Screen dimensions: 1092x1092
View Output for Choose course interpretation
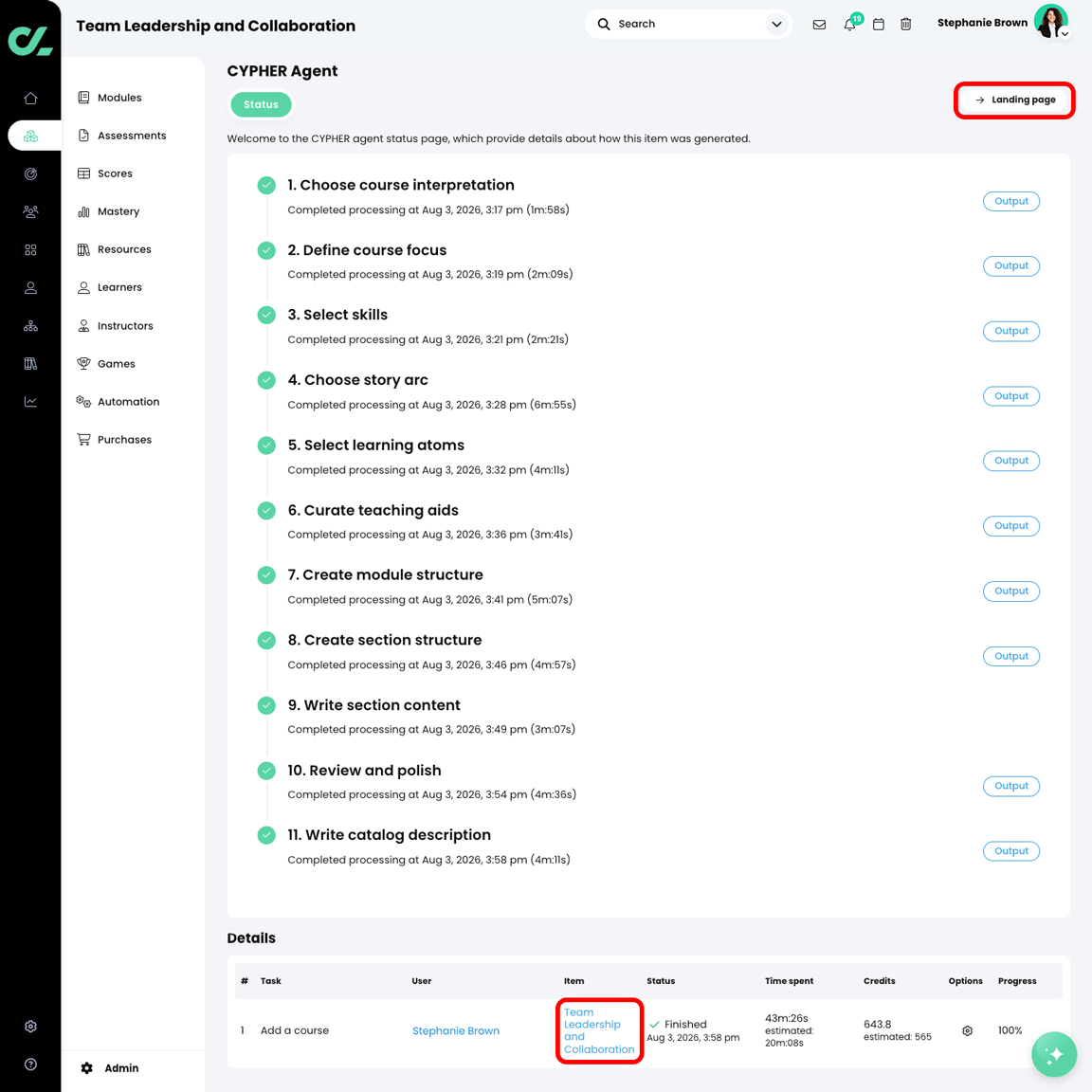coord(1011,201)
